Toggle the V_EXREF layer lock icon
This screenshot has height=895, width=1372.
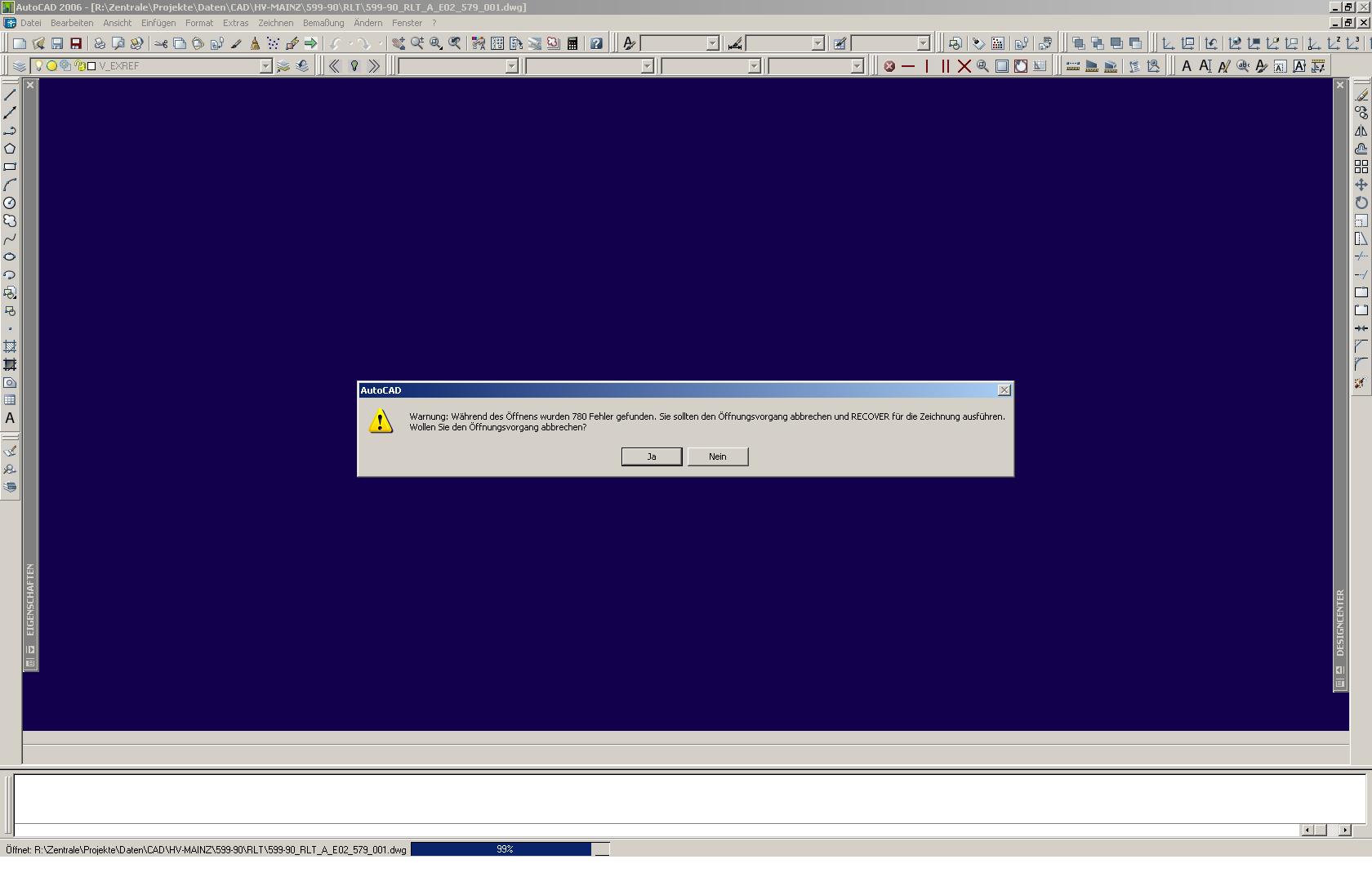(x=80, y=66)
